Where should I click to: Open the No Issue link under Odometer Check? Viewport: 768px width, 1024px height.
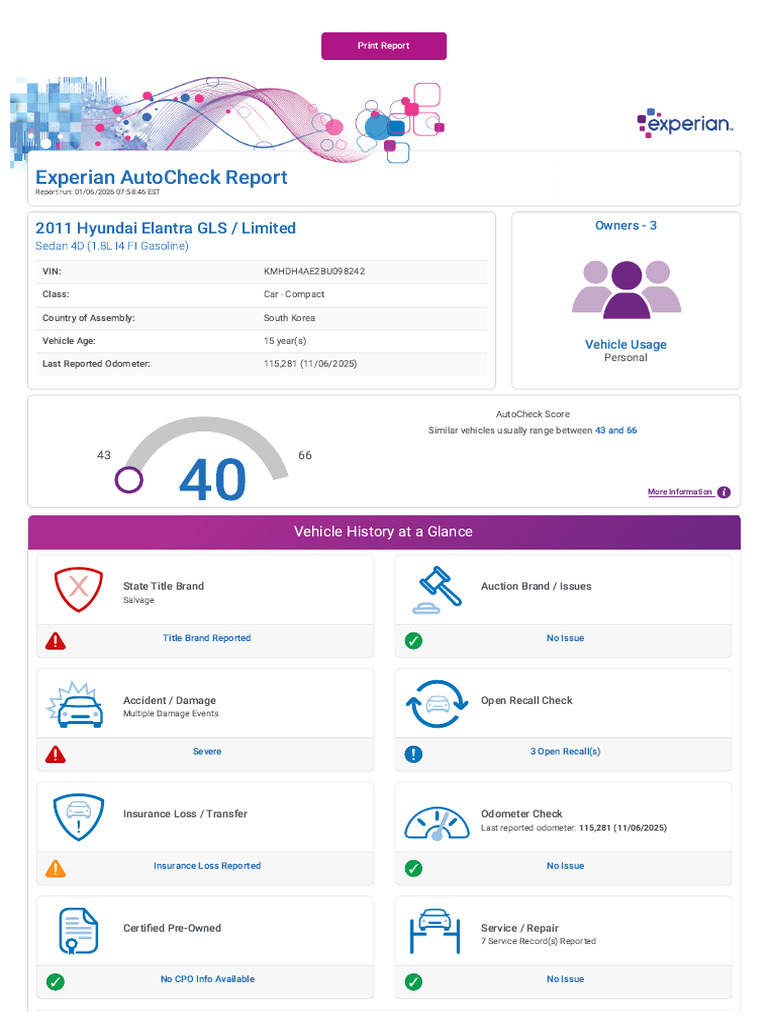(566, 865)
